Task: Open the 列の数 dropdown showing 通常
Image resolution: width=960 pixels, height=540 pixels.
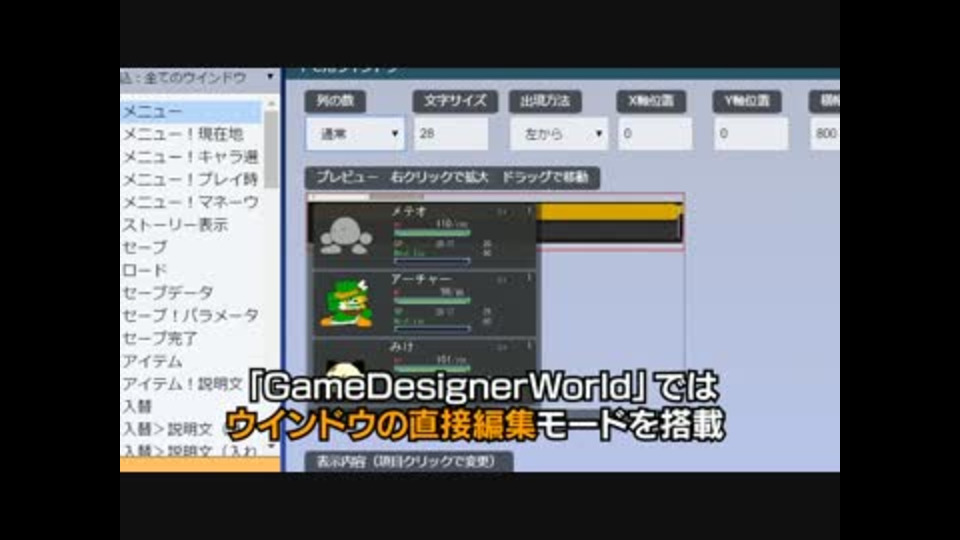Action: [x=356, y=134]
